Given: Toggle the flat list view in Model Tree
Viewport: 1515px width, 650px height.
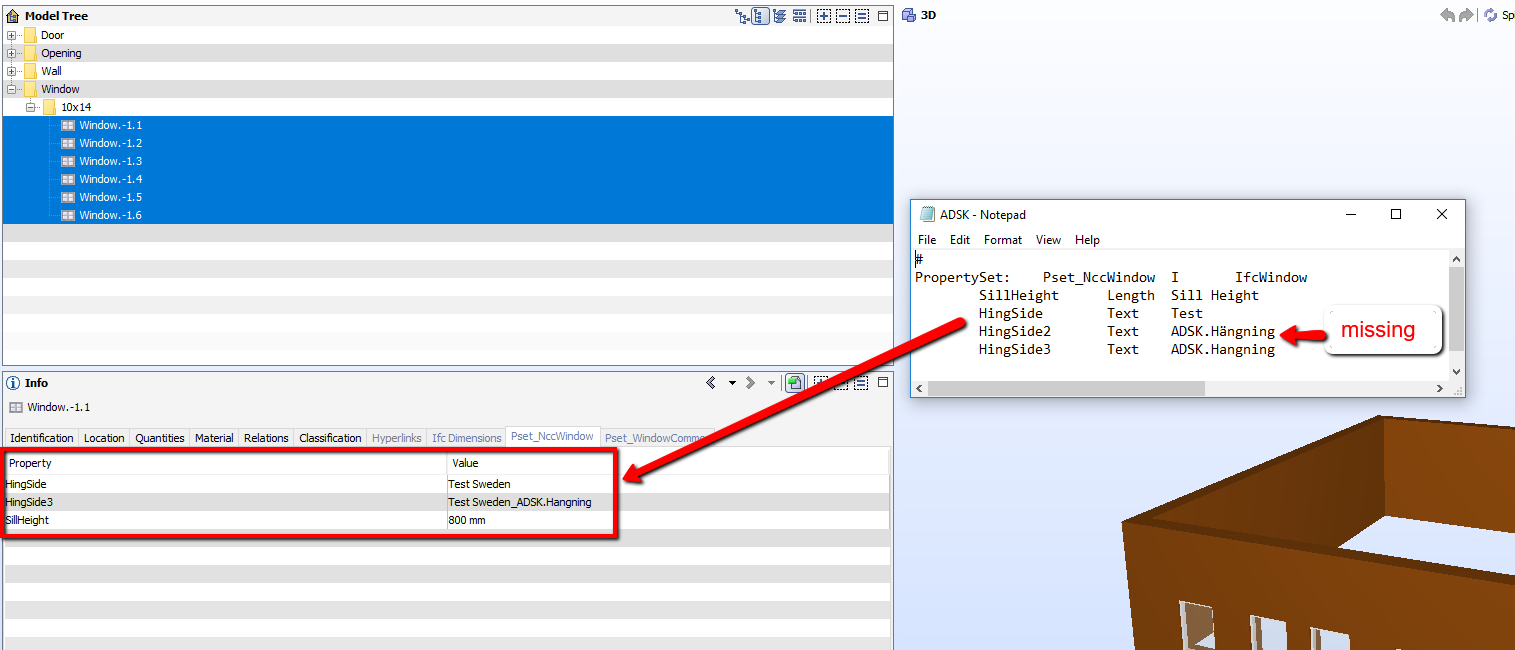Looking at the screenshot, I should (800, 15).
